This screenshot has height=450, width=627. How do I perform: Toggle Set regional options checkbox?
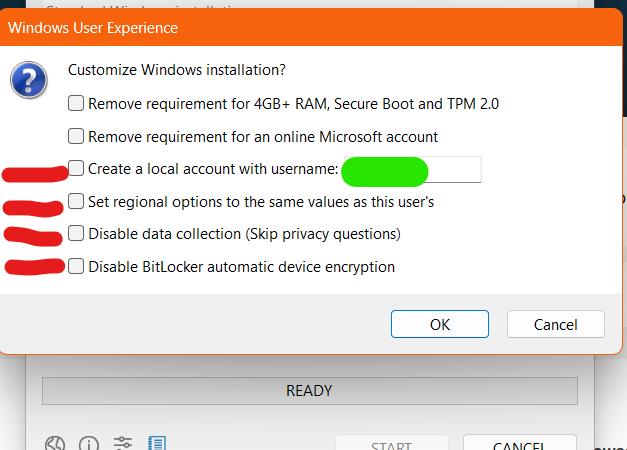pyautogui.click(x=76, y=202)
